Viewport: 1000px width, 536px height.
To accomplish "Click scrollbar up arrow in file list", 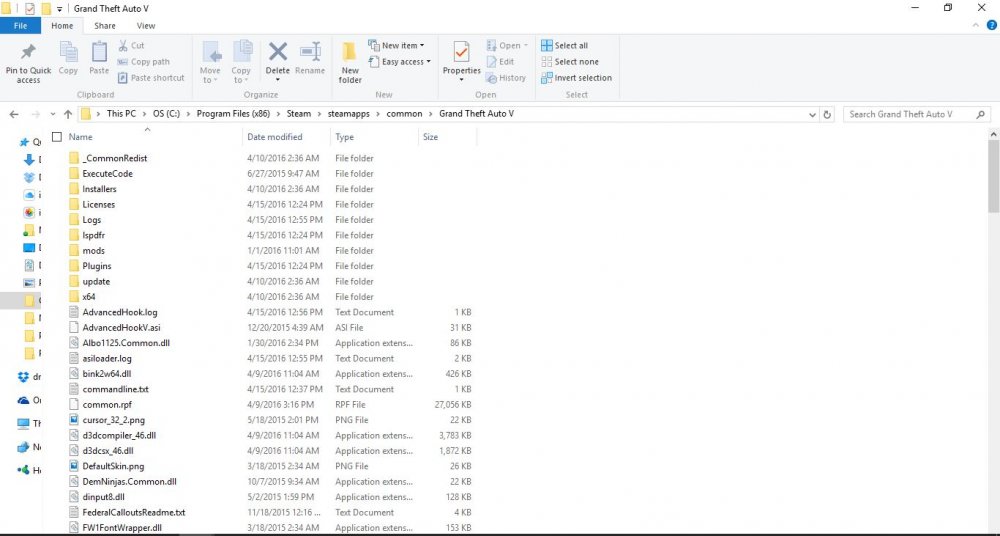I will tap(994, 135).
